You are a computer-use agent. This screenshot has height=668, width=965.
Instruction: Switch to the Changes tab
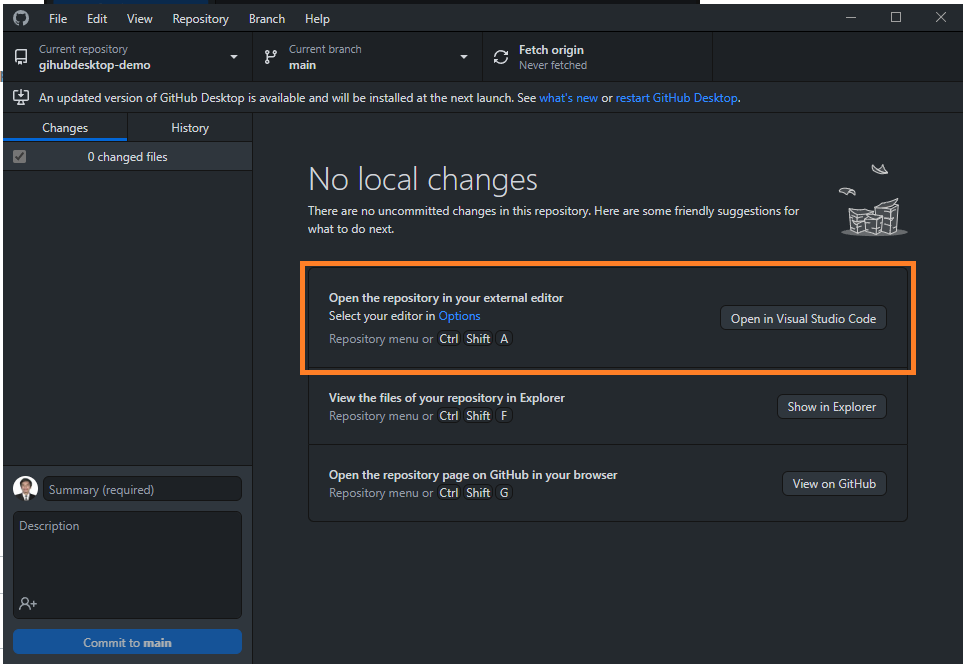[65, 127]
